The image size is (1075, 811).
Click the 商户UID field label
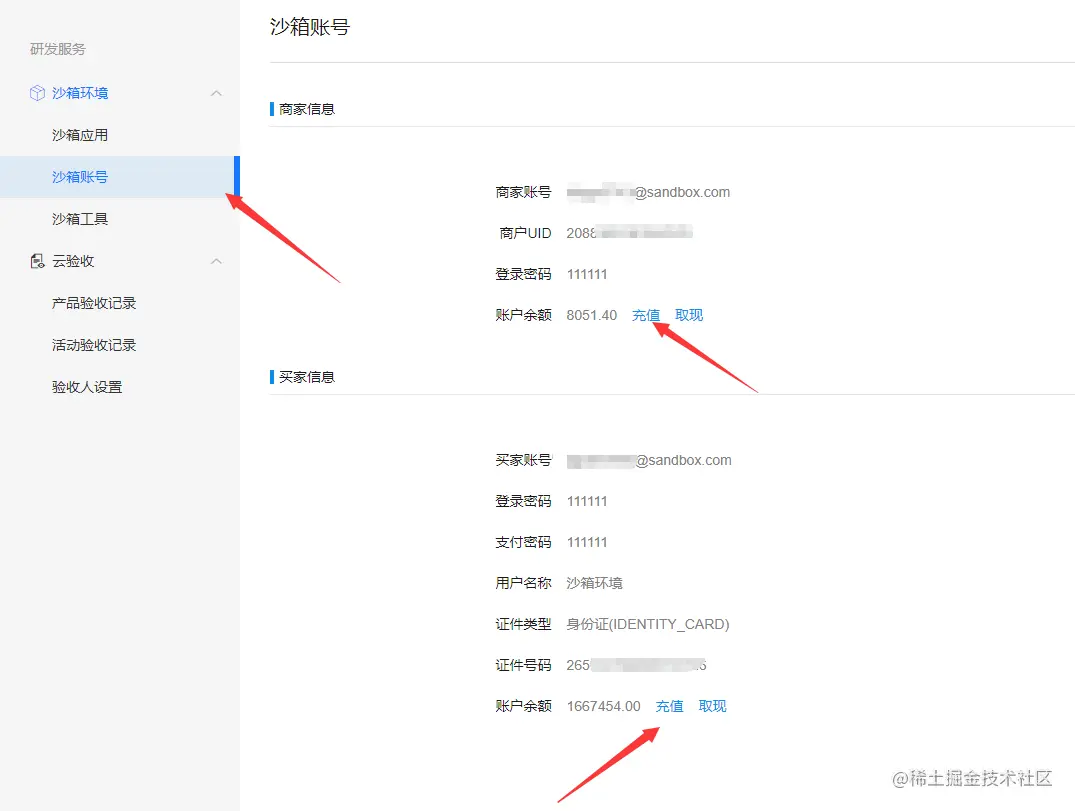tap(525, 233)
